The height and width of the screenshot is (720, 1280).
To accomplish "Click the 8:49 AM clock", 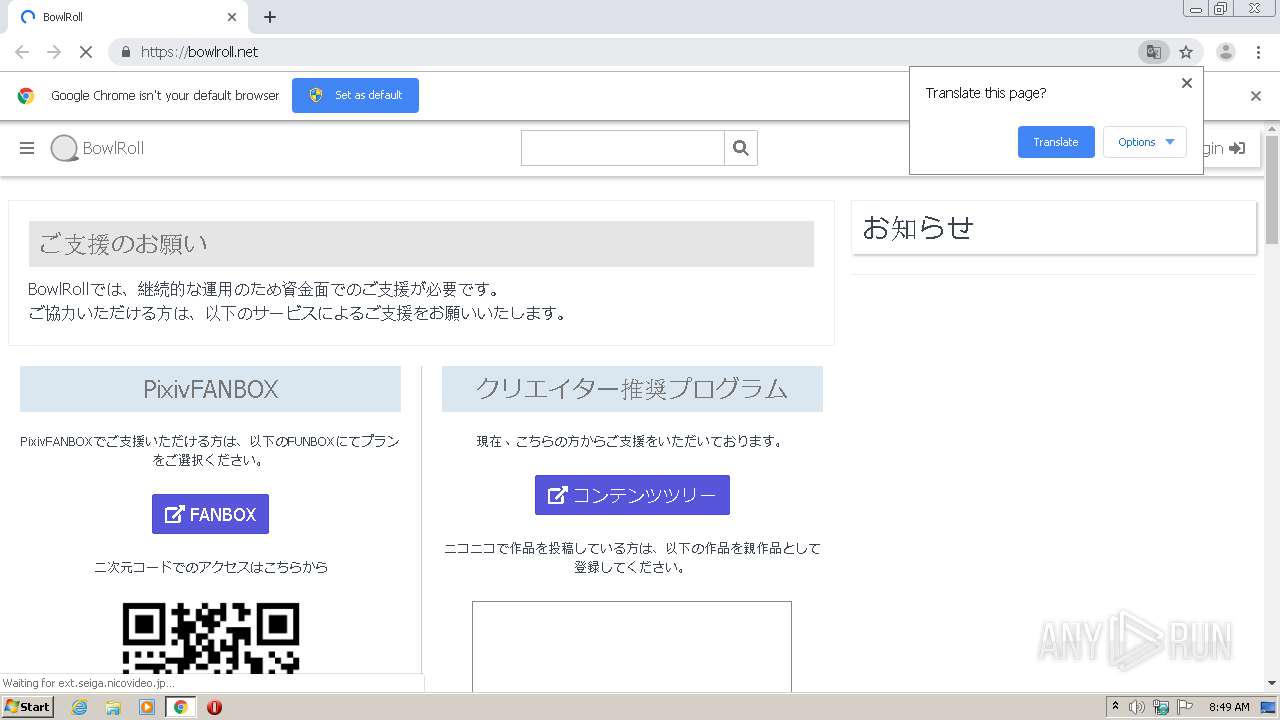I will pyautogui.click(x=1229, y=707).
